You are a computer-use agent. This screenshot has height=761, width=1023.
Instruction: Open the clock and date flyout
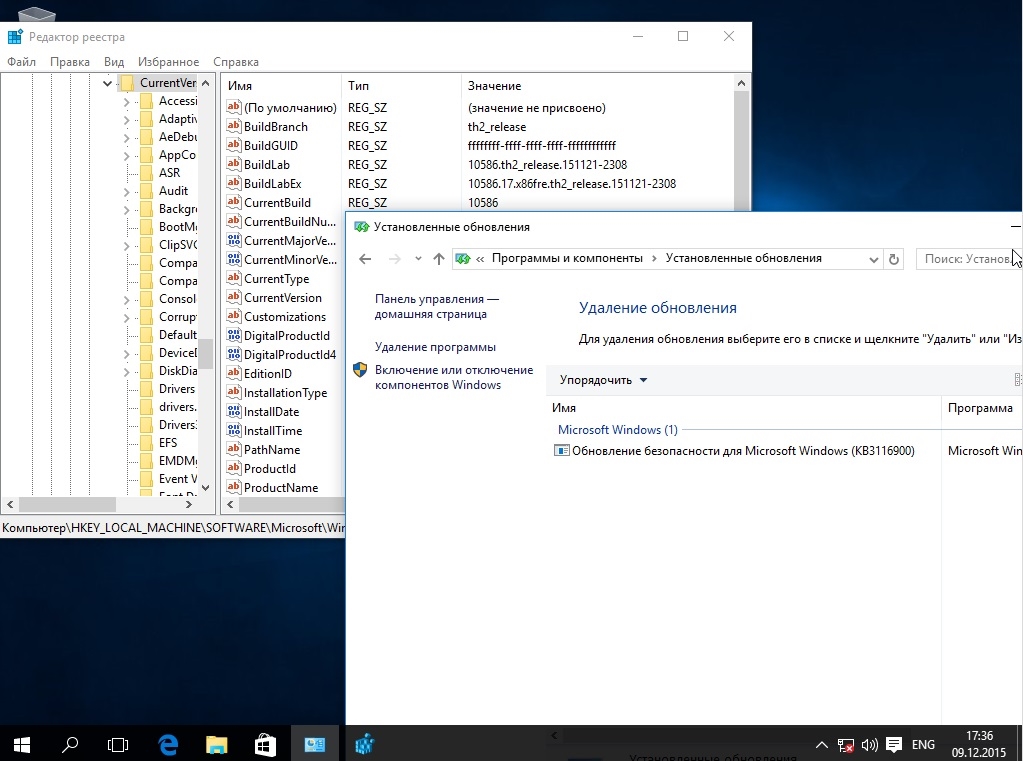pyautogui.click(x=979, y=744)
